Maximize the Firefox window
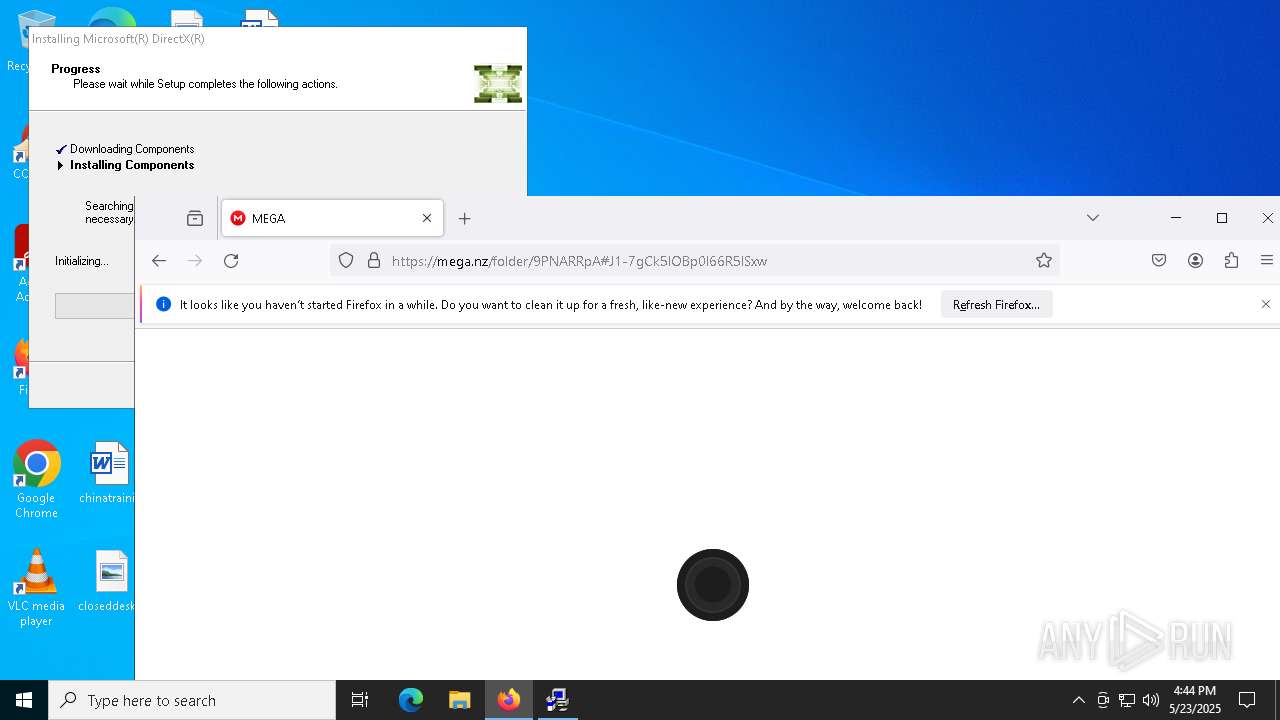Screen dimensions: 1280x720 pos(1222,218)
